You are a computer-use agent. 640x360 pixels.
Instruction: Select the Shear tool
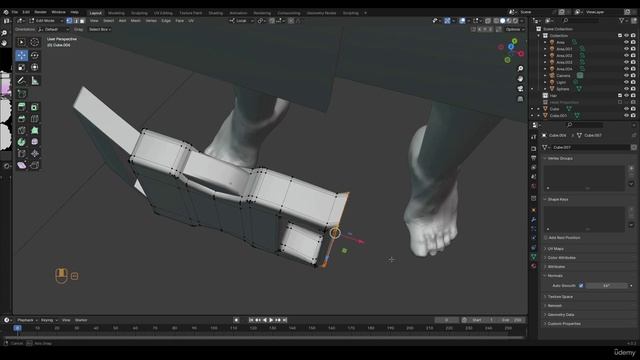22,165
